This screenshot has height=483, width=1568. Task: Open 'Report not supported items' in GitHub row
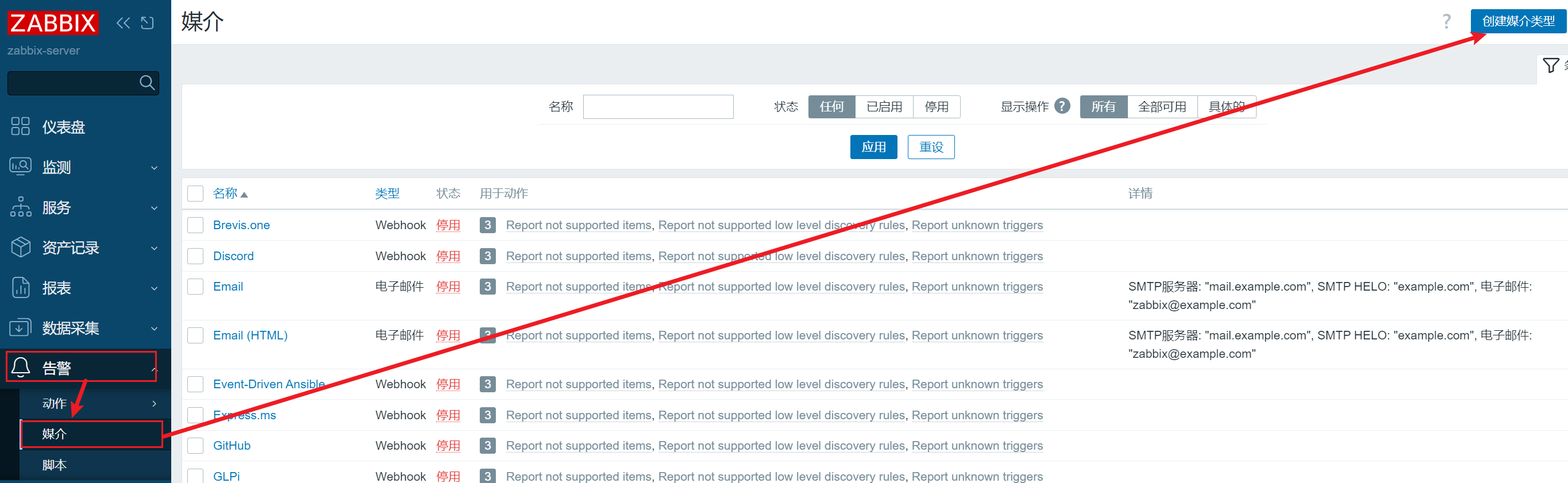tap(578, 446)
